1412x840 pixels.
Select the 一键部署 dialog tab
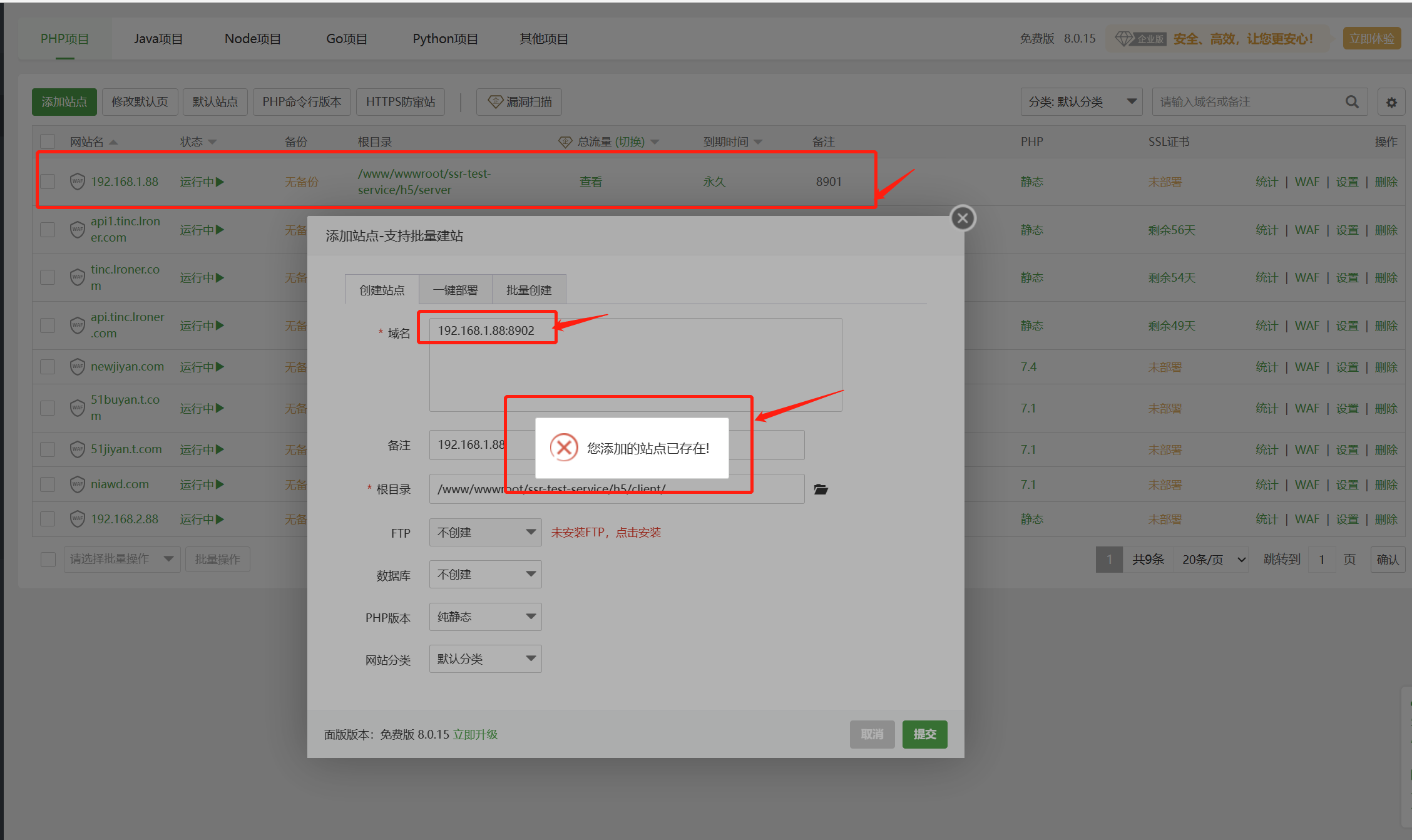(456, 290)
